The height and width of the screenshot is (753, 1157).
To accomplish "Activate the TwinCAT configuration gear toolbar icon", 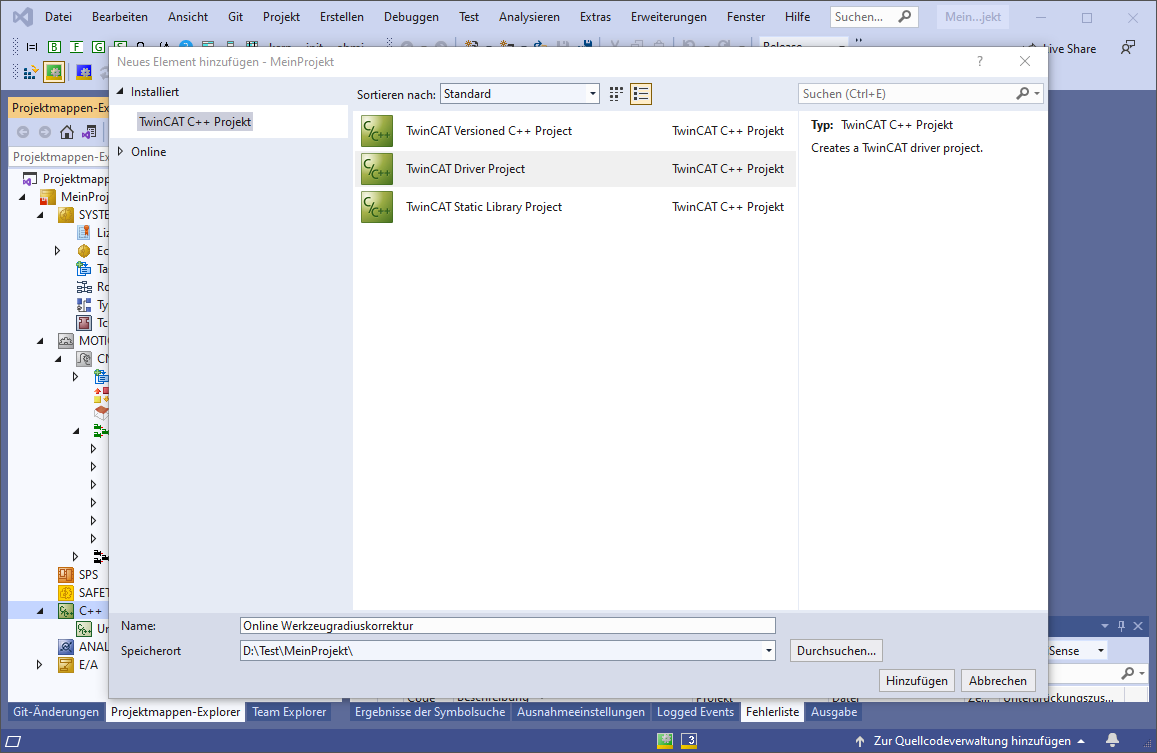I will point(54,72).
